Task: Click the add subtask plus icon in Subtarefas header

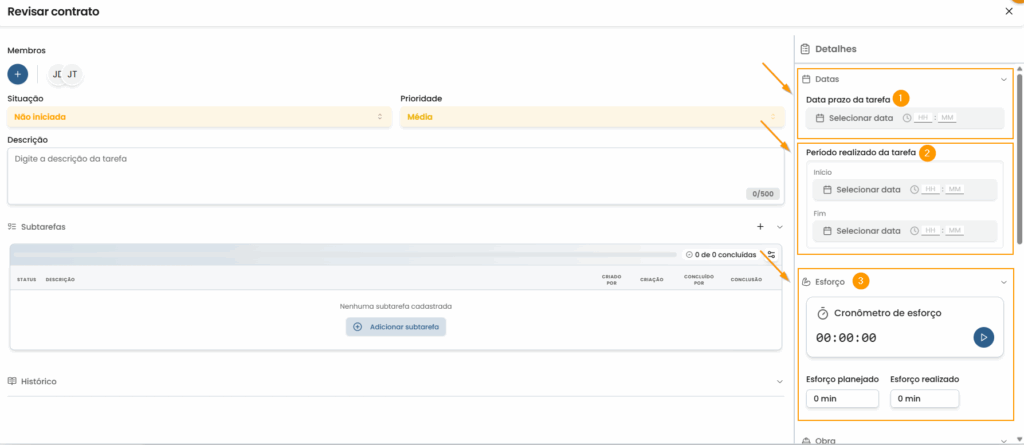Action: pos(760,227)
